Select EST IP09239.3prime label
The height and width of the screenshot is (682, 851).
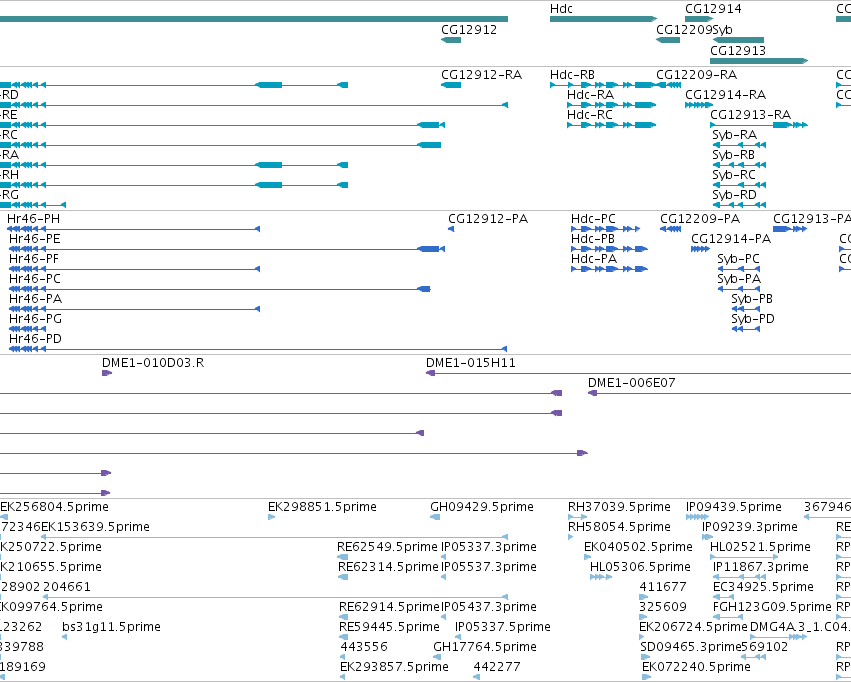[x=750, y=527]
